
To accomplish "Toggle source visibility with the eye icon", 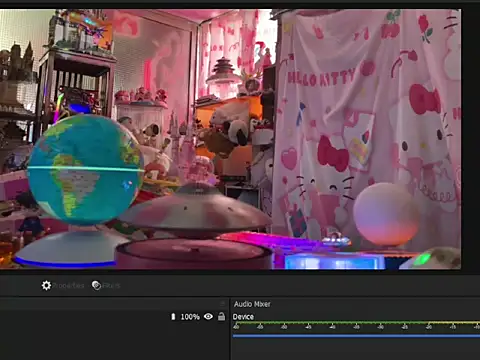I will coord(208,316).
